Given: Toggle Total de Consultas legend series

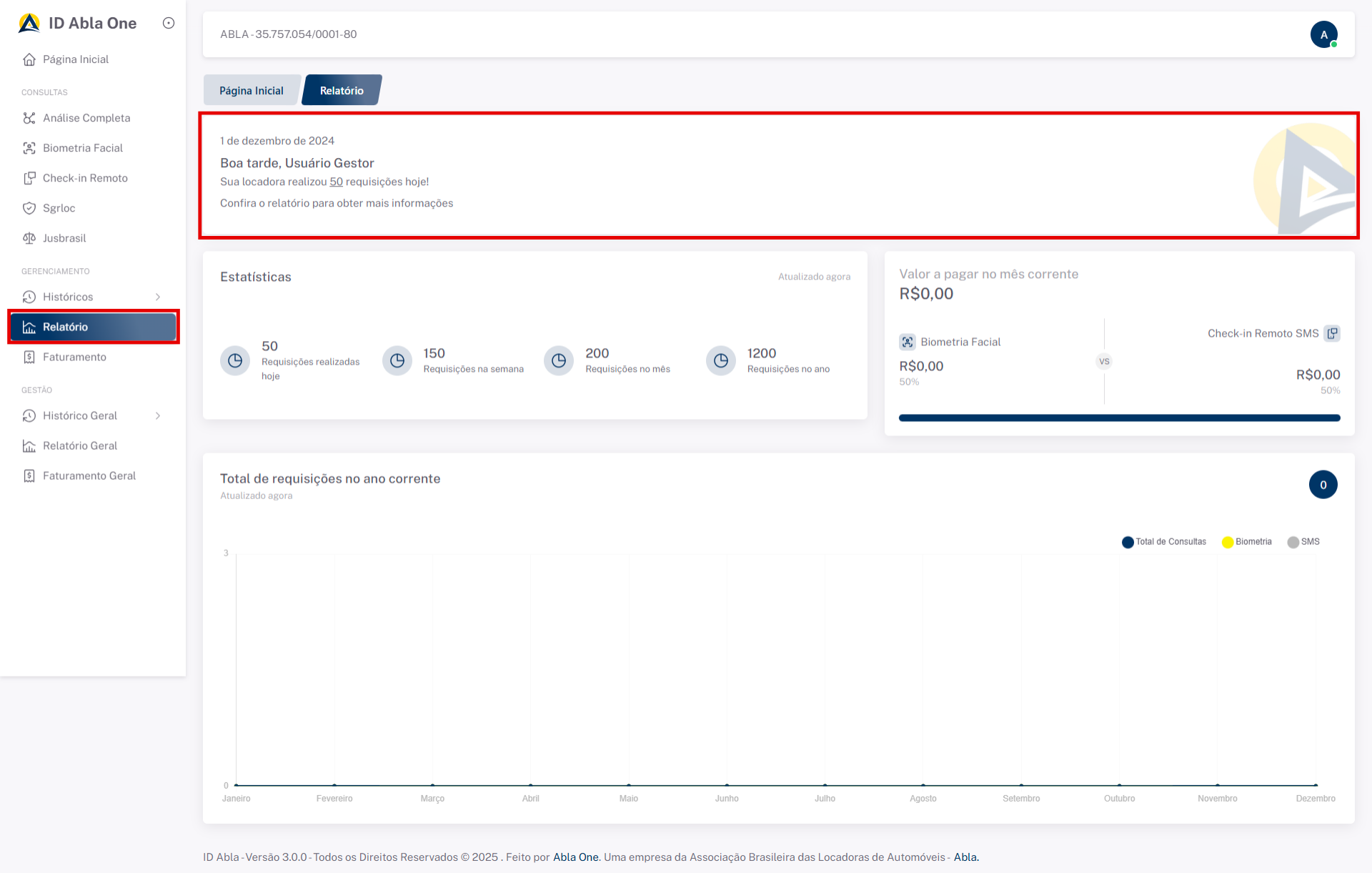Looking at the screenshot, I should pyautogui.click(x=1164, y=542).
